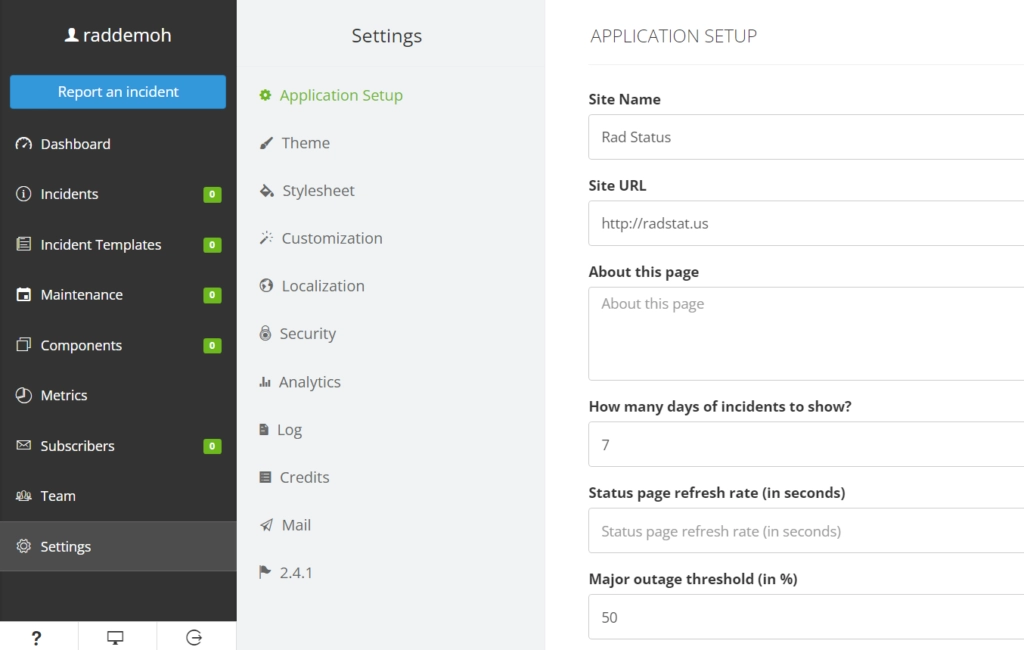This screenshot has width=1024, height=650.
Task: Switch to the Customization settings tab
Action: coord(331,238)
